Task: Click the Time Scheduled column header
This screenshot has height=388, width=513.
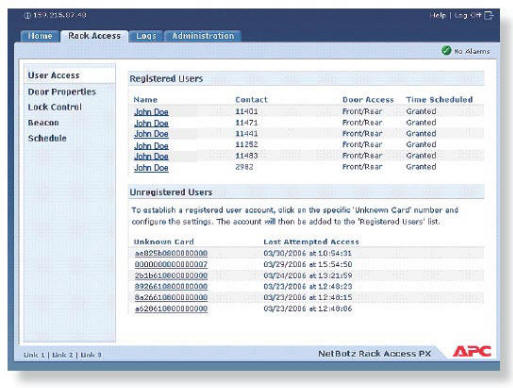Action: click(x=439, y=100)
